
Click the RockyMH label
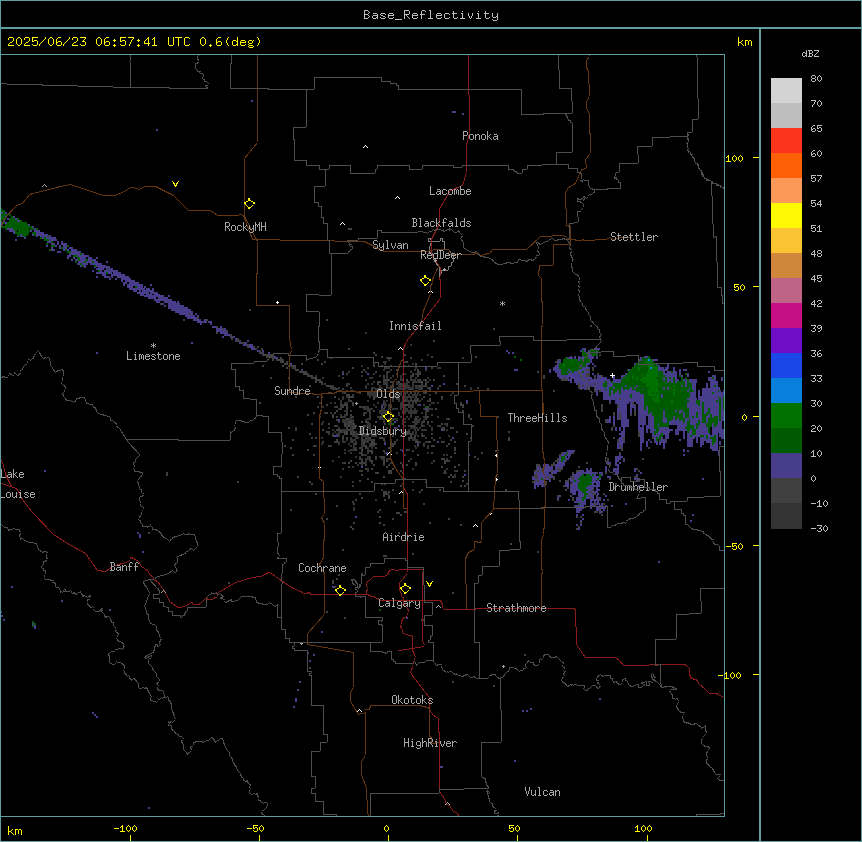tap(245, 227)
